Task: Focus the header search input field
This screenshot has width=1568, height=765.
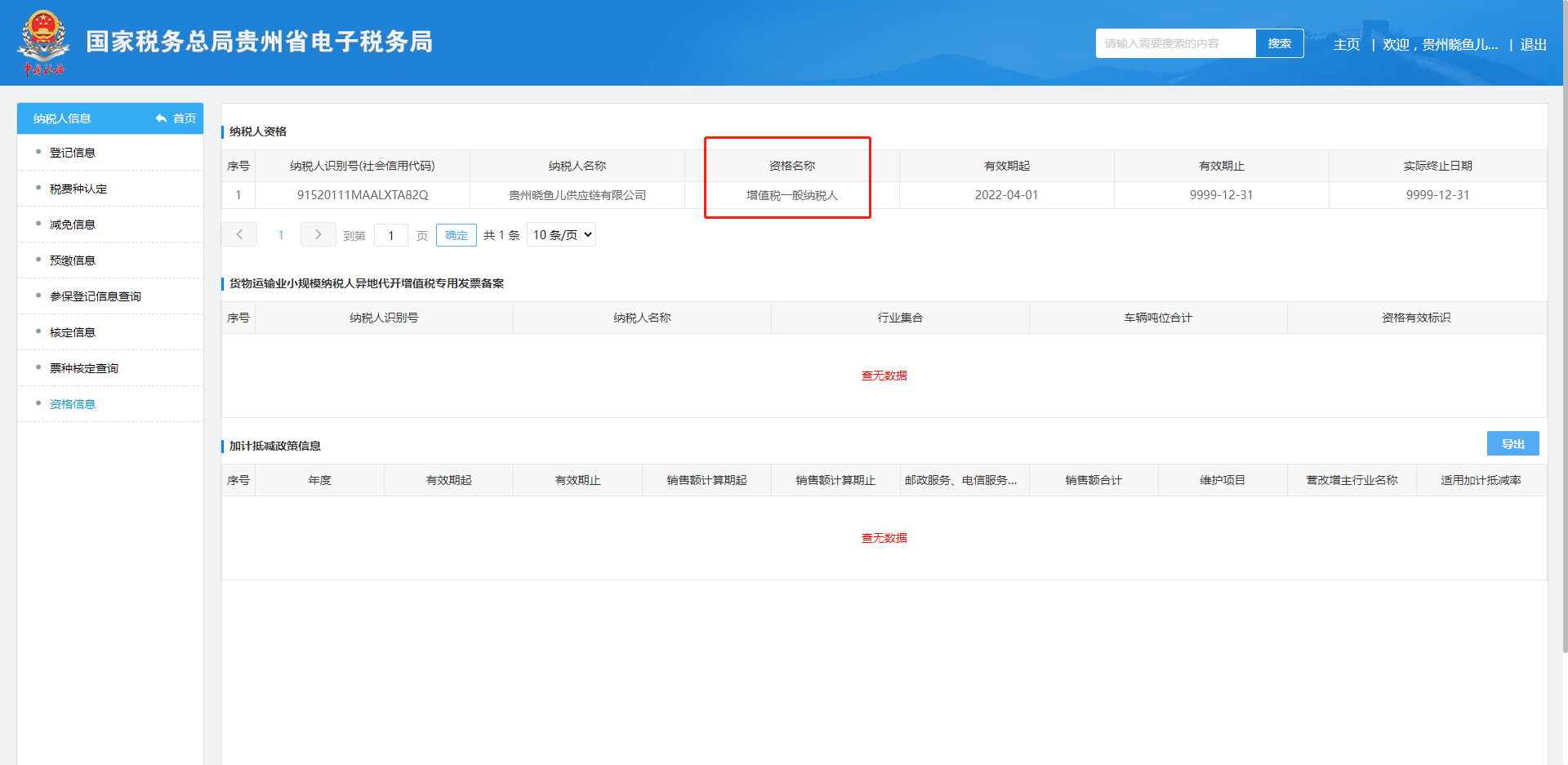Action: pyautogui.click(x=1174, y=43)
